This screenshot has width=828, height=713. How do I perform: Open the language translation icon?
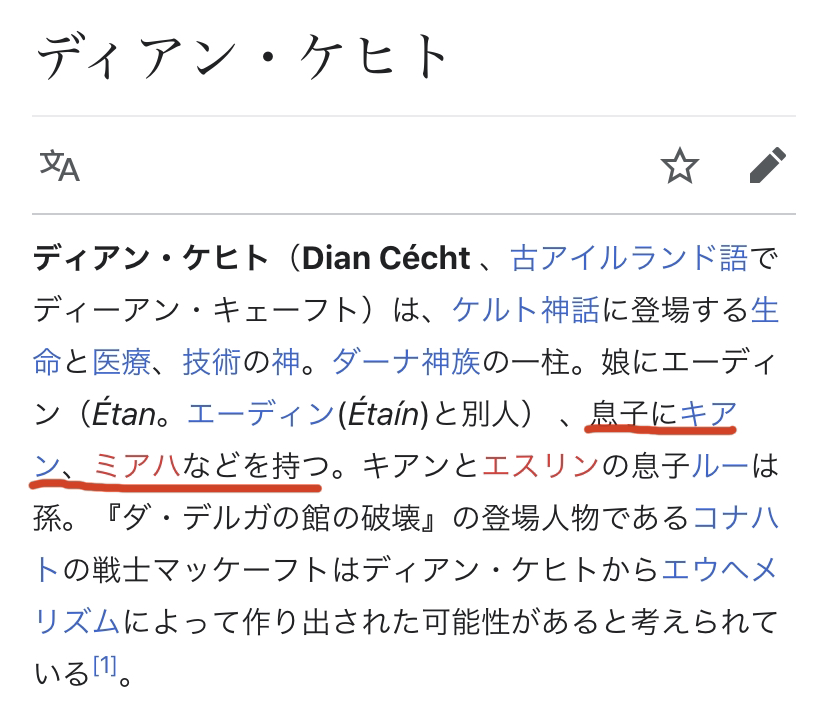59,166
